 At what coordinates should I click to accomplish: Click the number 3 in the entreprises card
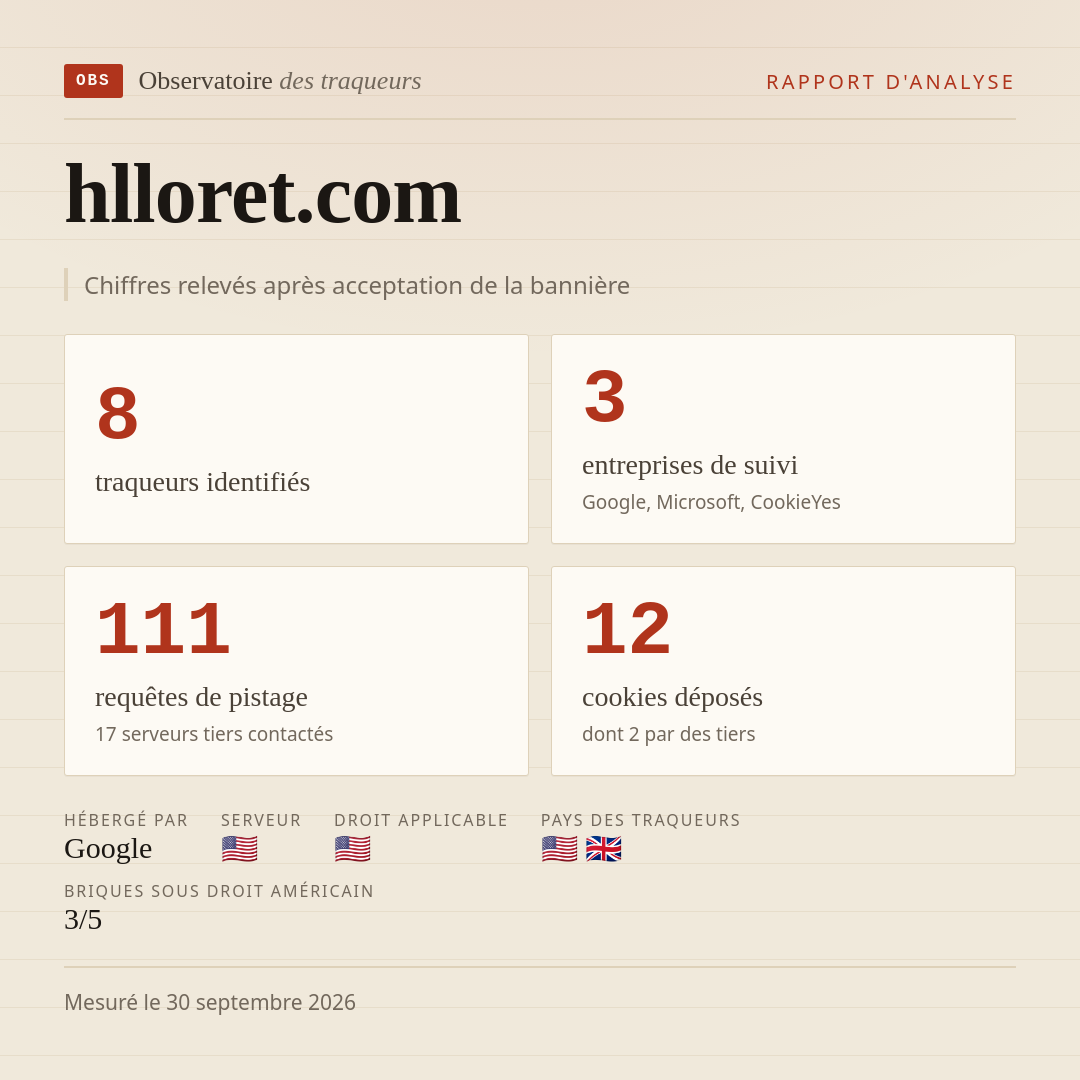pos(605,396)
